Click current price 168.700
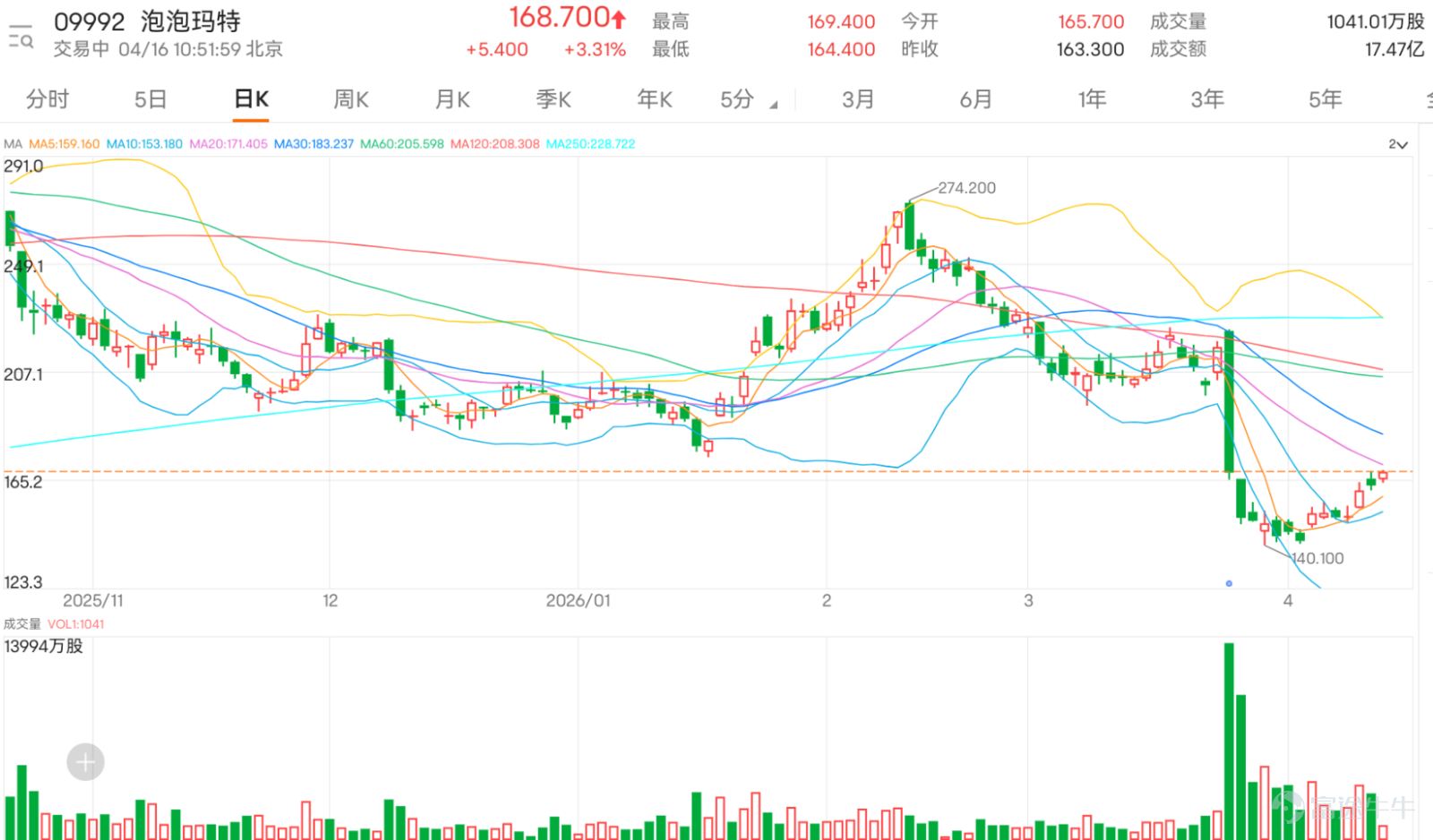This screenshot has width=1433, height=840. tap(561, 17)
